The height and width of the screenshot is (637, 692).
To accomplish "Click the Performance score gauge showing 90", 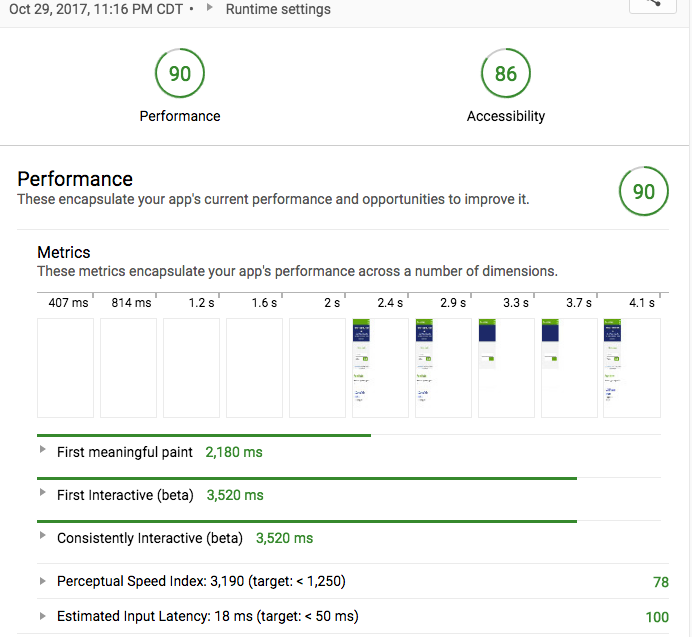I will (180, 73).
